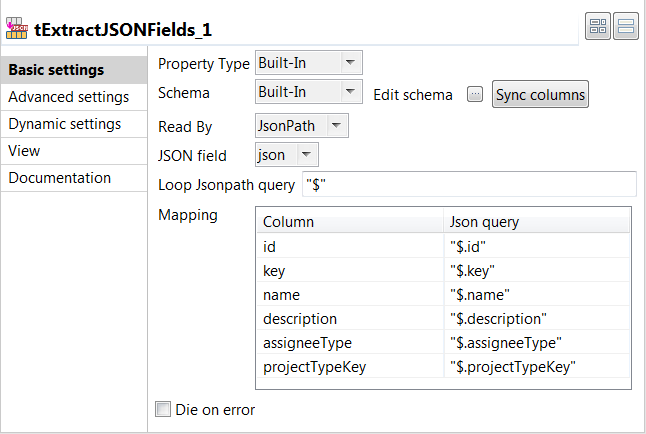Click the tExtractJSONFields component icon
This screenshot has width=646, height=434.
click(16, 28)
